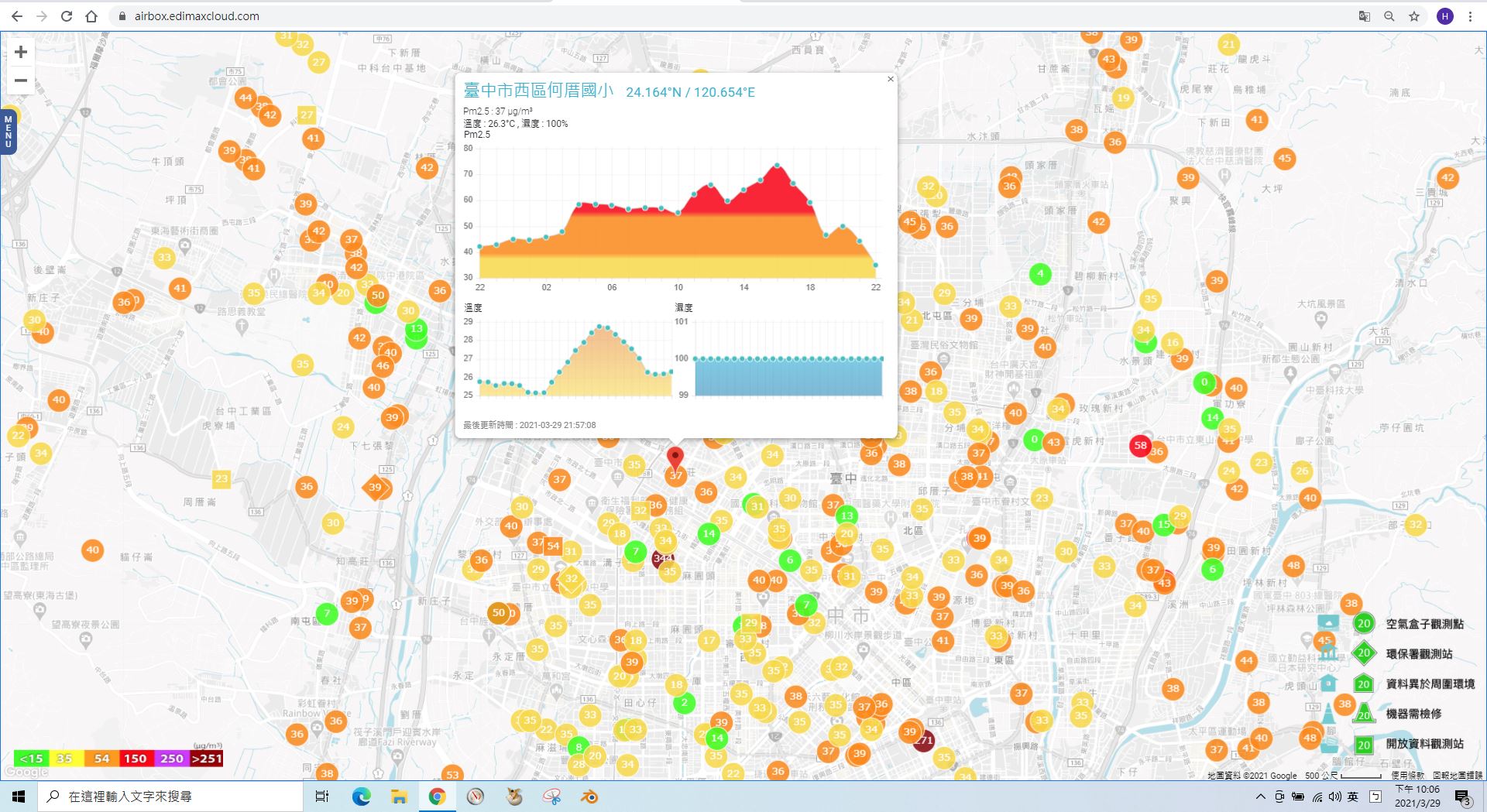Open the blue MENU side tab
The width and height of the screenshot is (1487, 812).
point(8,131)
